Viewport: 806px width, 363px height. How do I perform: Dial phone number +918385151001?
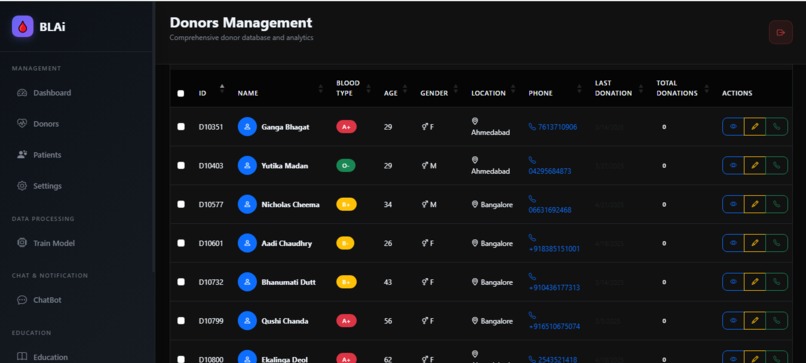tap(554, 249)
